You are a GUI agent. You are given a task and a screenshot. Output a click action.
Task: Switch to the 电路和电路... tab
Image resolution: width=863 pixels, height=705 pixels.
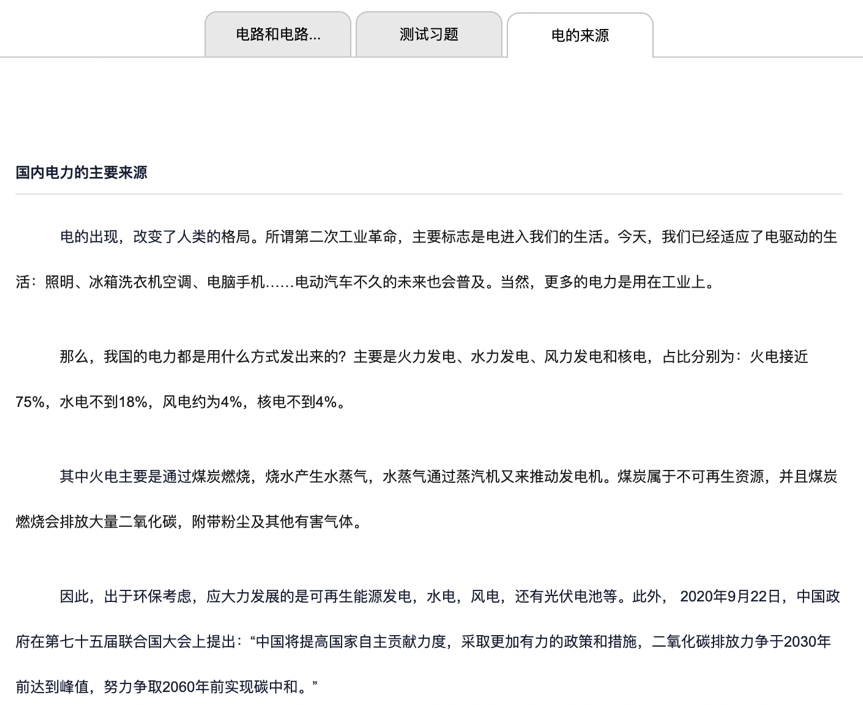[x=278, y=34]
